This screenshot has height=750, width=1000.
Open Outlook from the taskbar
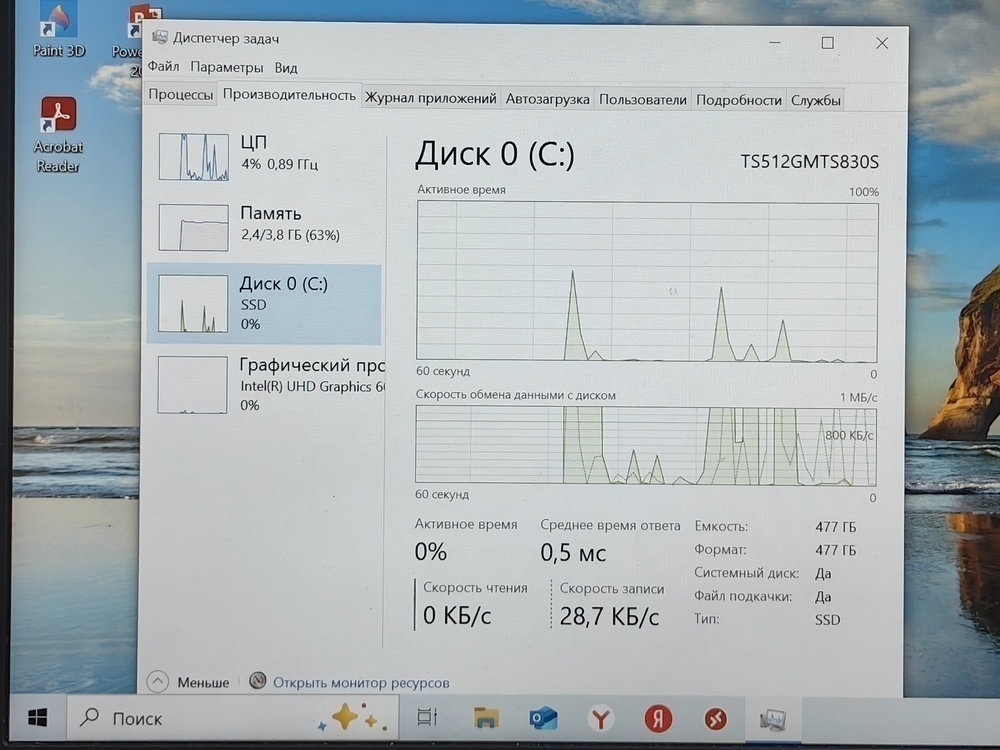pyautogui.click(x=541, y=718)
